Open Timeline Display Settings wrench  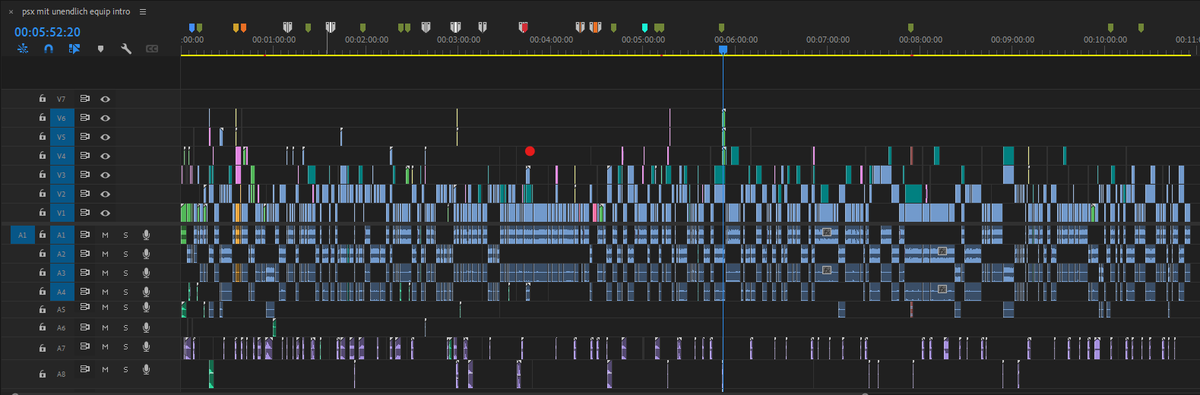pyautogui.click(x=126, y=48)
